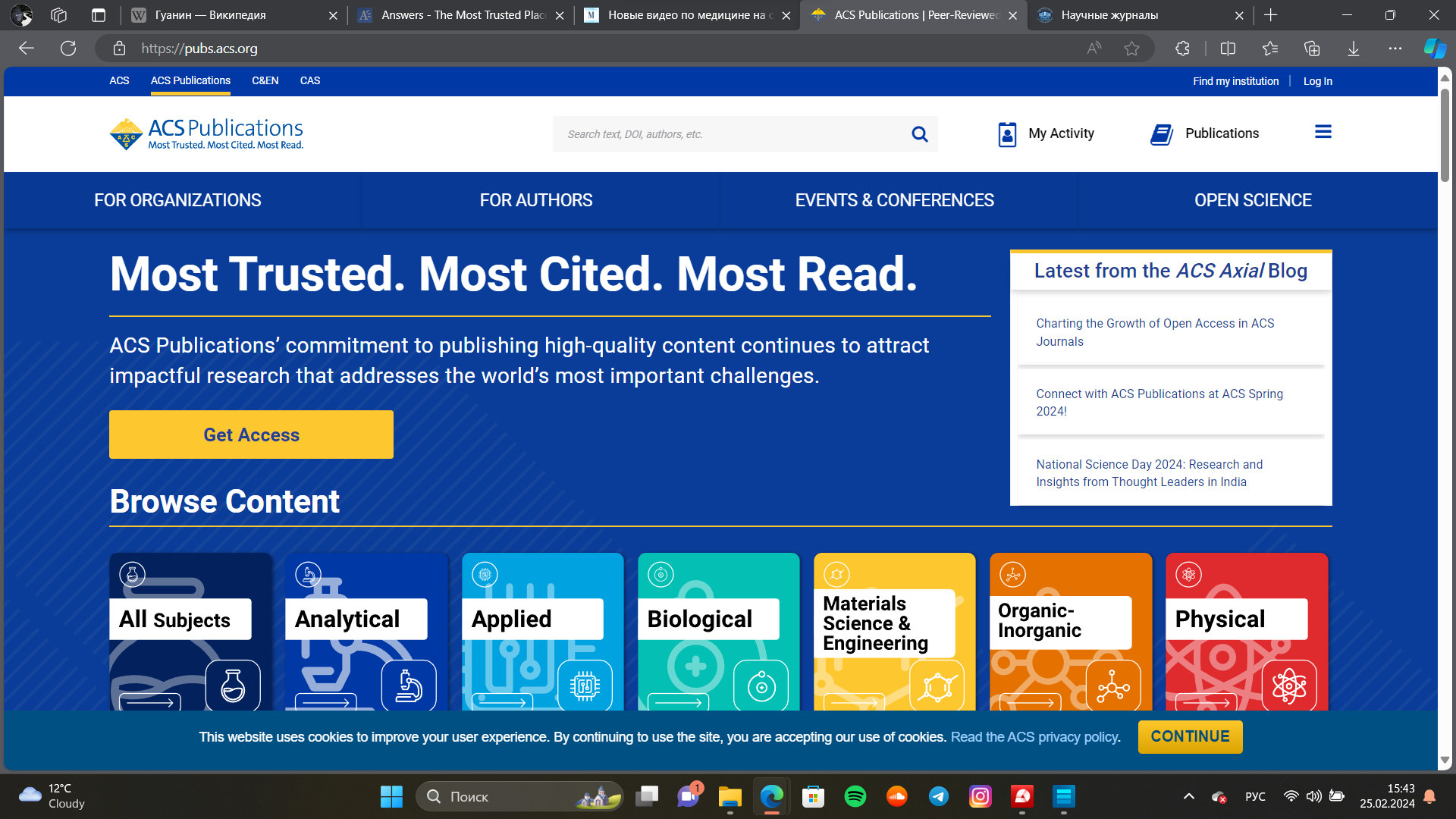This screenshot has width=1456, height=819.
Task: Open Windows Start menu
Action: coord(391,796)
